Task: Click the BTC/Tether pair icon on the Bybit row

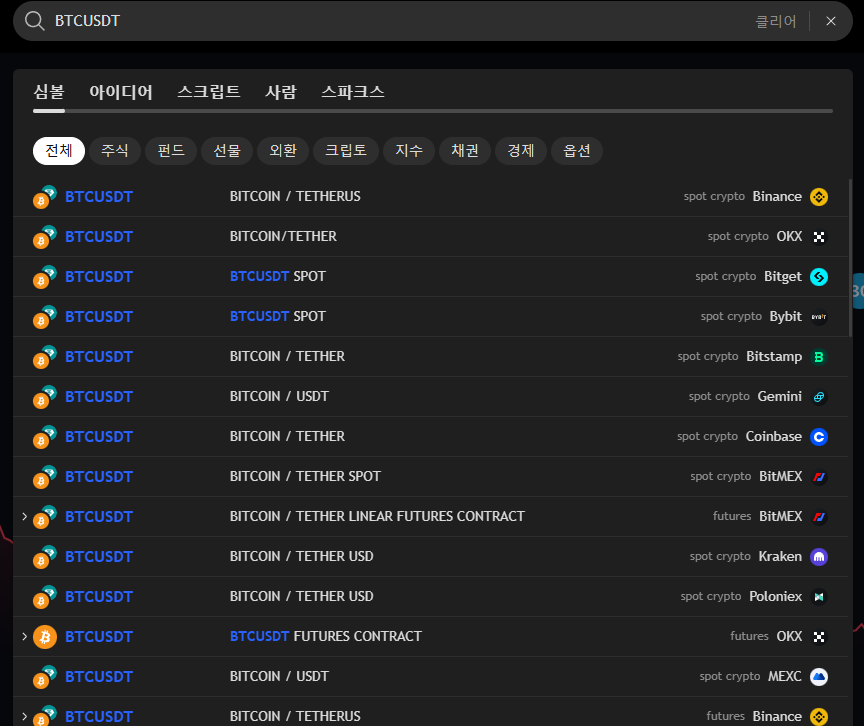Action: (x=45, y=317)
